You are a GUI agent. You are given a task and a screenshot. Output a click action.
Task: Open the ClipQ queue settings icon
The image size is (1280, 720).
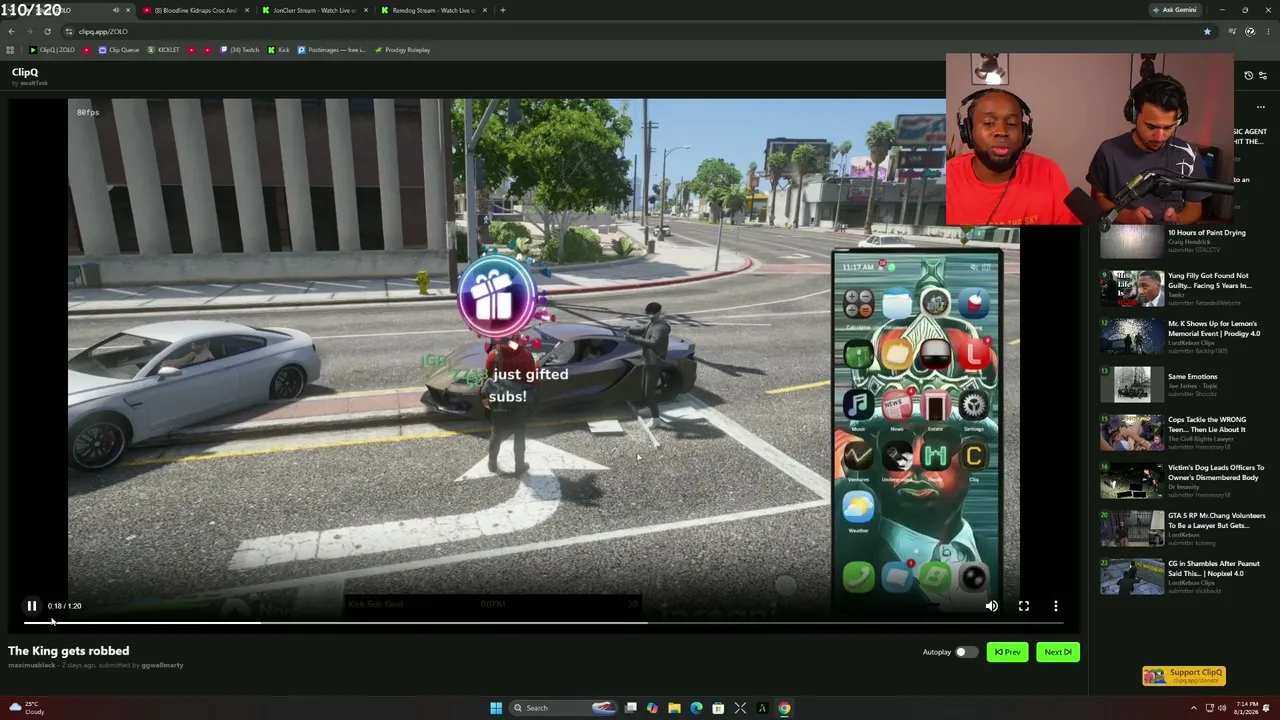[x=1263, y=75]
